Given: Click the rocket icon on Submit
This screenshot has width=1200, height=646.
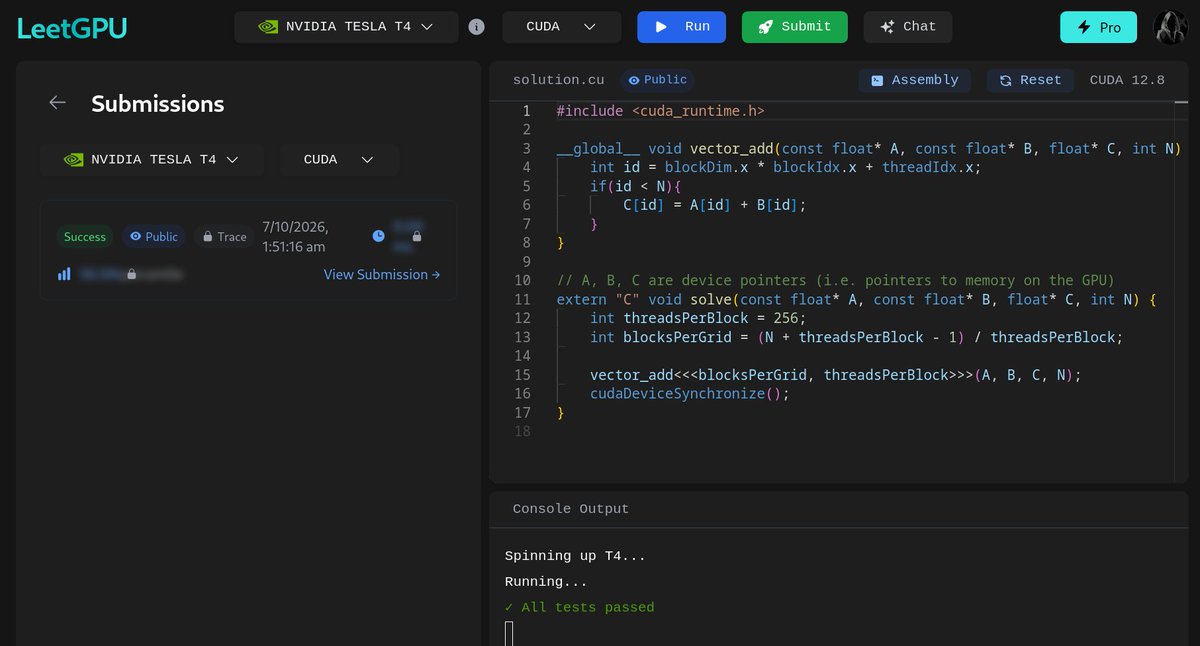Looking at the screenshot, I should click(x=765, y=27).
